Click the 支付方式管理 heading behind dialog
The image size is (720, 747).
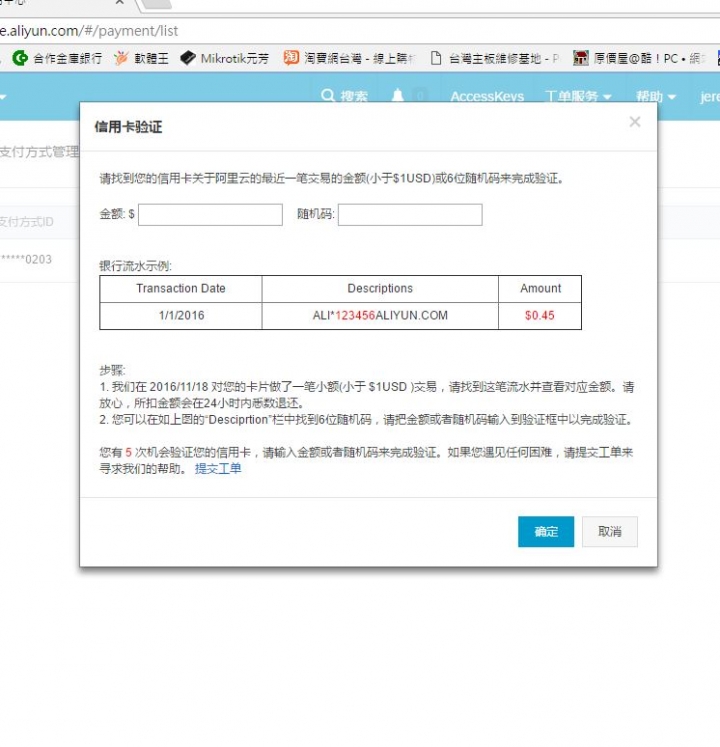coord(39,152)
